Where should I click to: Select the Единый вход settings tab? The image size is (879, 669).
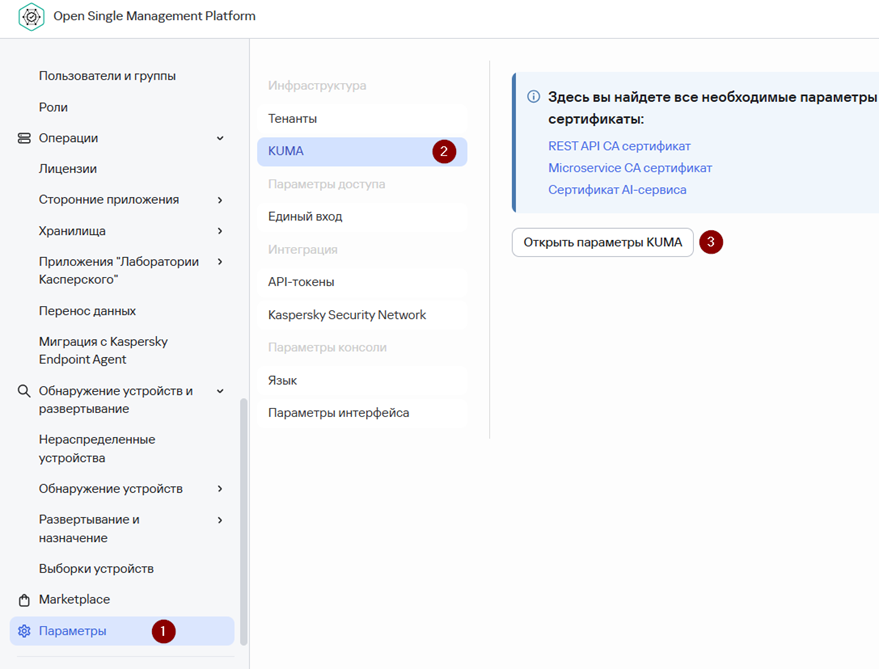[362, 216]
